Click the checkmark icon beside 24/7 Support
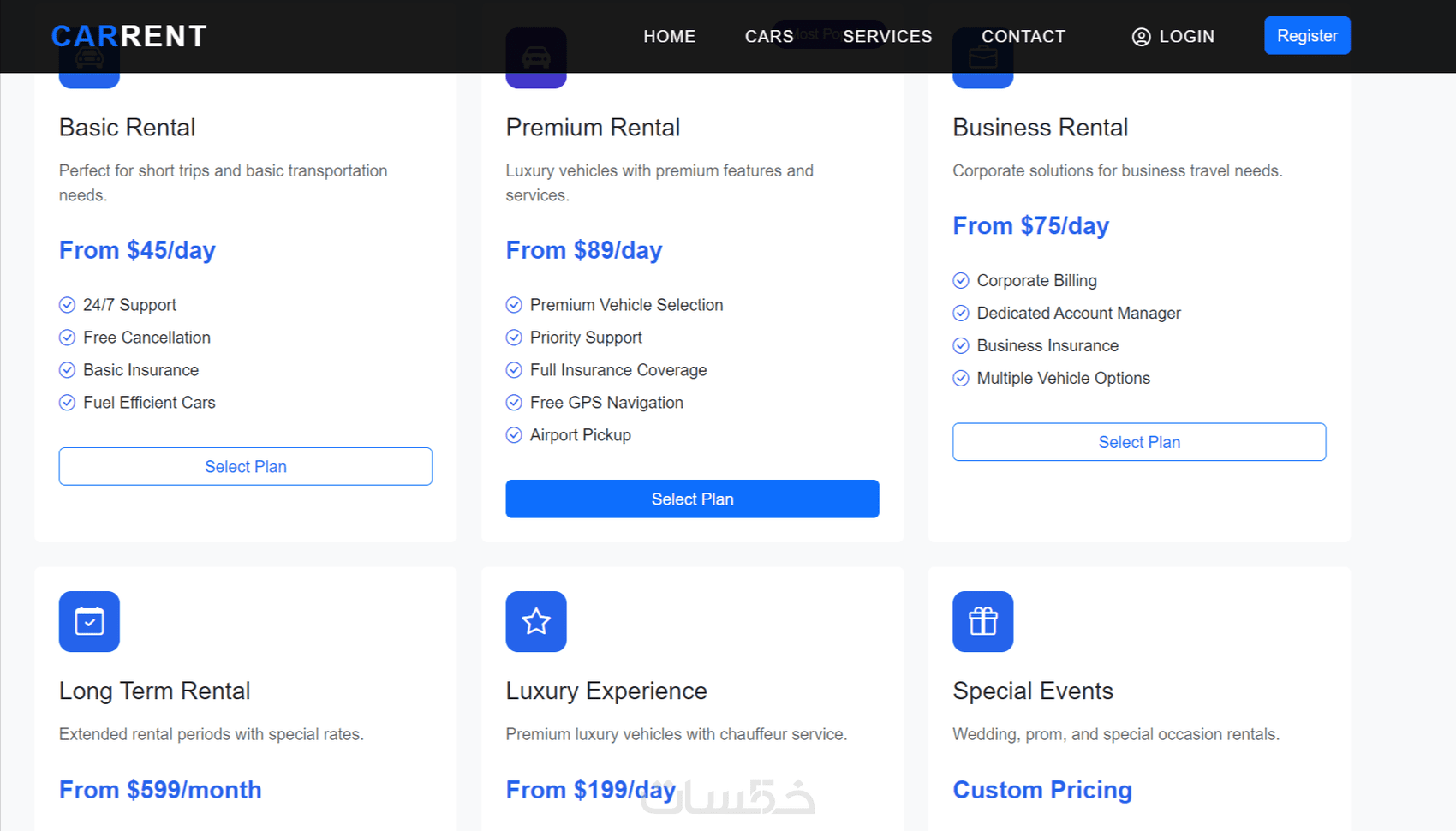Image resolution: width=1456 pixels, height=831 pixels. coord(67,305)
